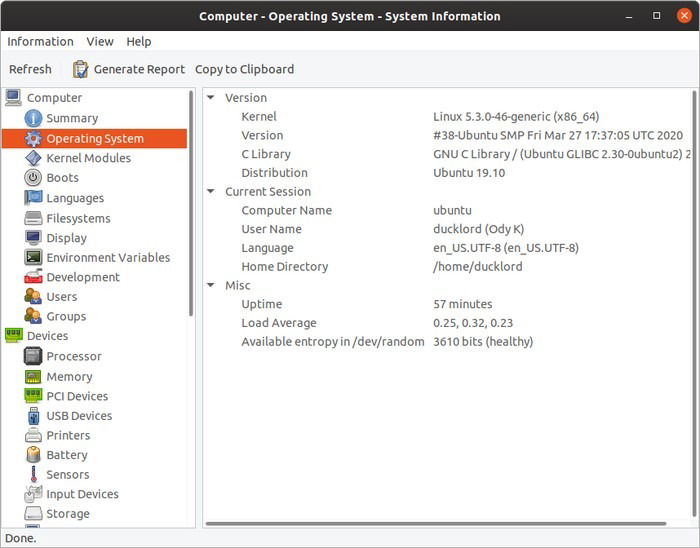Screen dimensions: 700x548
Task: Collapse the Current Session section
Action: tap(211, 192)
